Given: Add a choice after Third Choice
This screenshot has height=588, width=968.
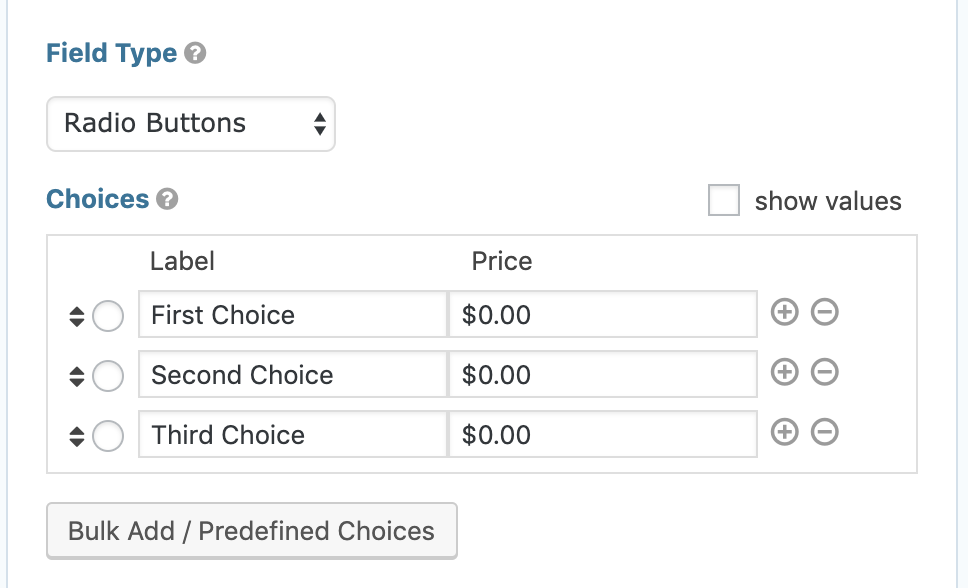Looking at the screenshot, I should (785, 432).
